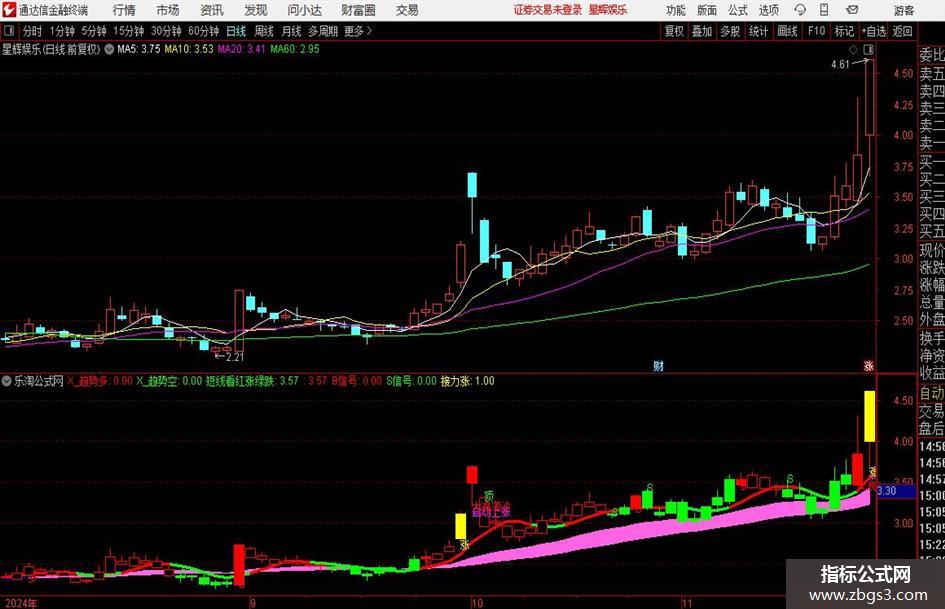Click the 4.61 high price label
The width and height of the screenshot is (945, 609).
(840, 65)
